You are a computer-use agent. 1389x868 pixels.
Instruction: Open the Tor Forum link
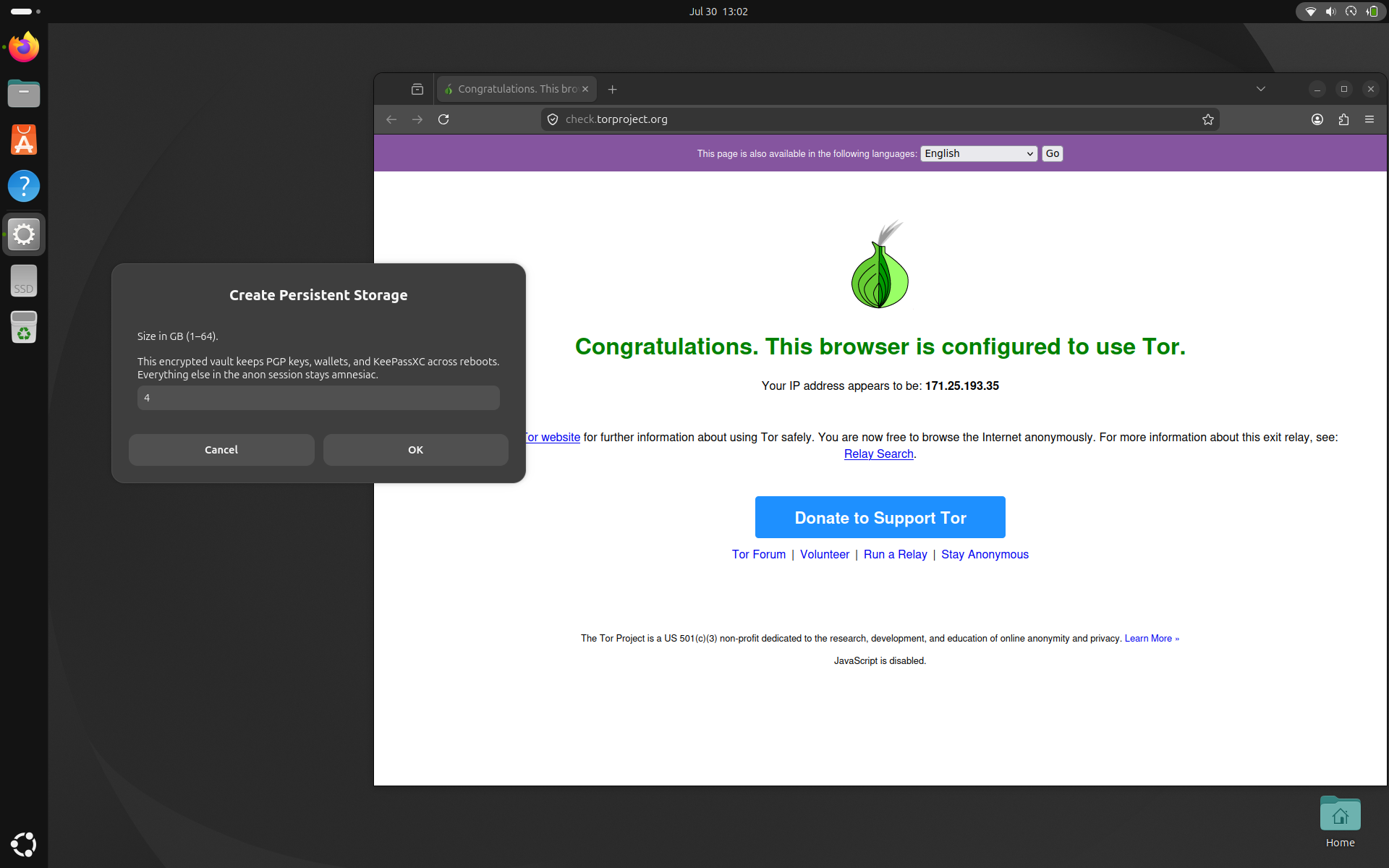[758, 554]
